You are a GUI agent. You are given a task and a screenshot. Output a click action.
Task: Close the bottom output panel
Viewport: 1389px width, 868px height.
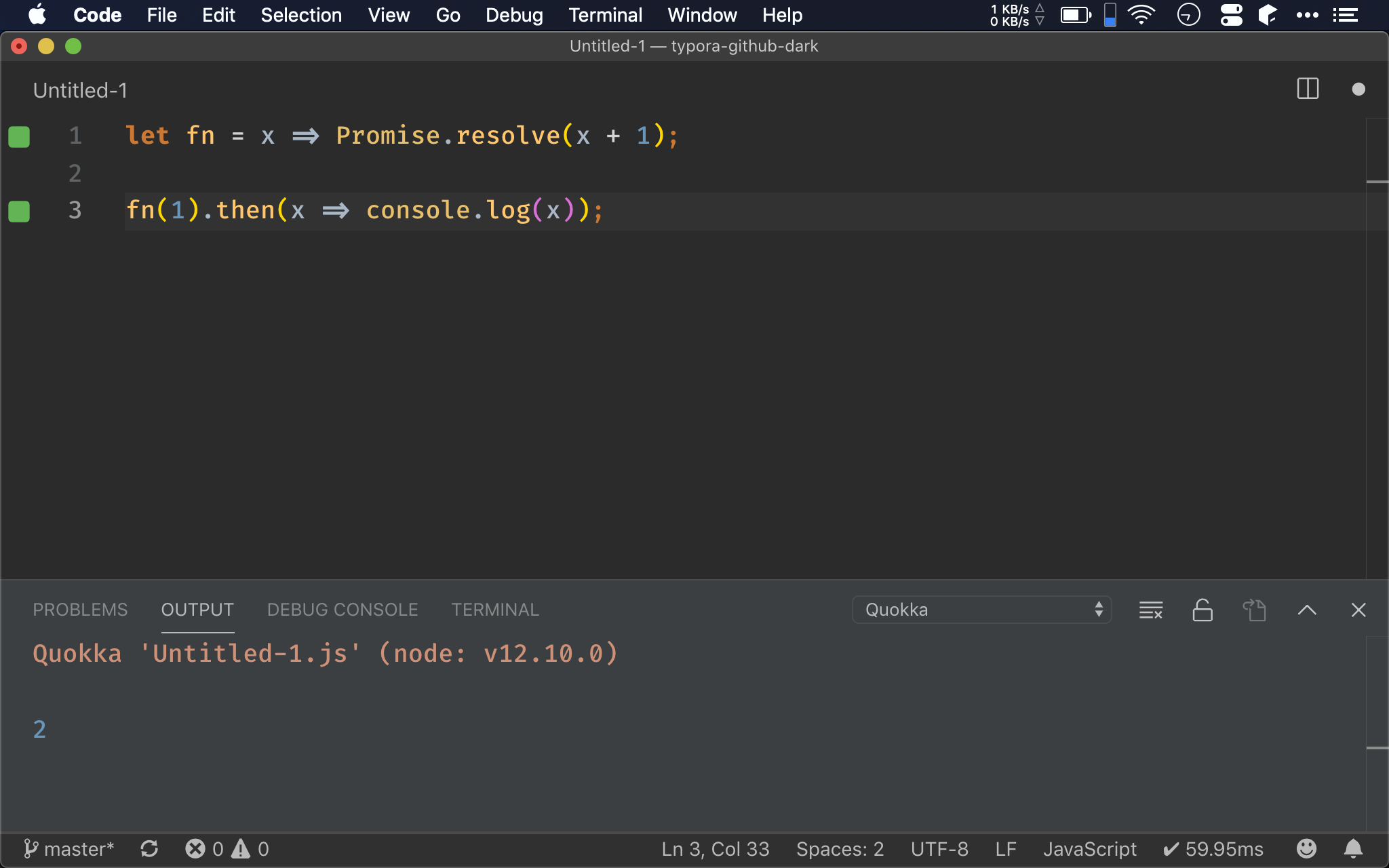pyautogui.click(x=1358, y=610)
